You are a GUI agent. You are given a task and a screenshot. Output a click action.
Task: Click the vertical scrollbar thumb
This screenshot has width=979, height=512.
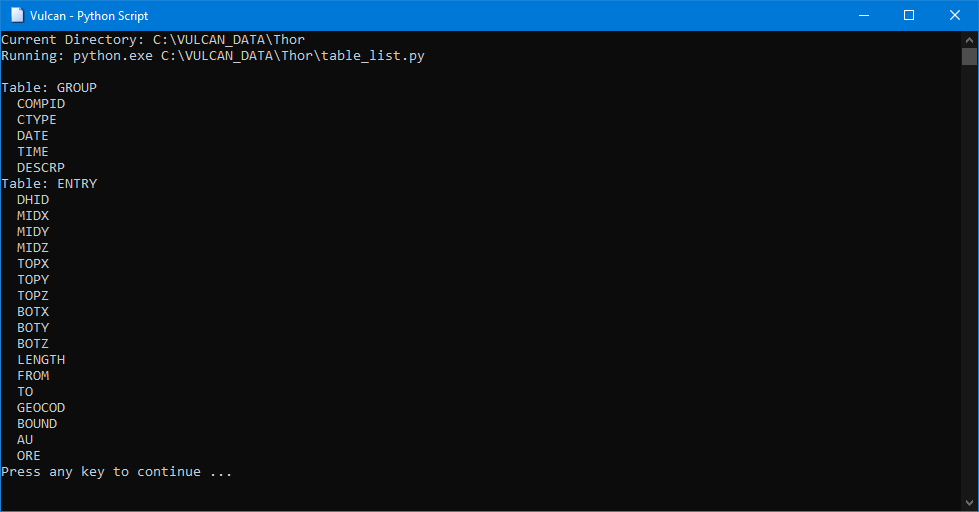click(969, 56)
